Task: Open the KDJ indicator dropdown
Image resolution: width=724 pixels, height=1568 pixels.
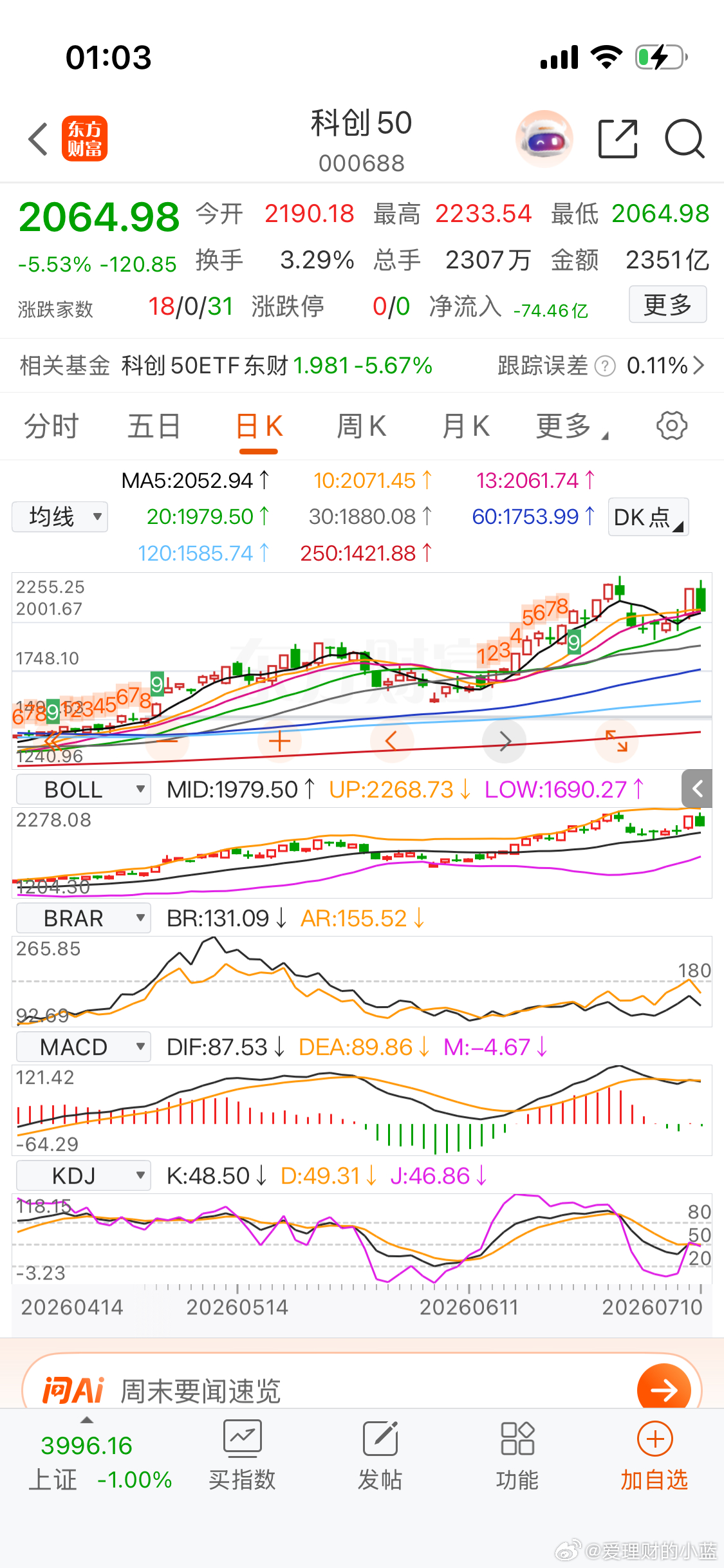Action: (x=84, y=1175)
